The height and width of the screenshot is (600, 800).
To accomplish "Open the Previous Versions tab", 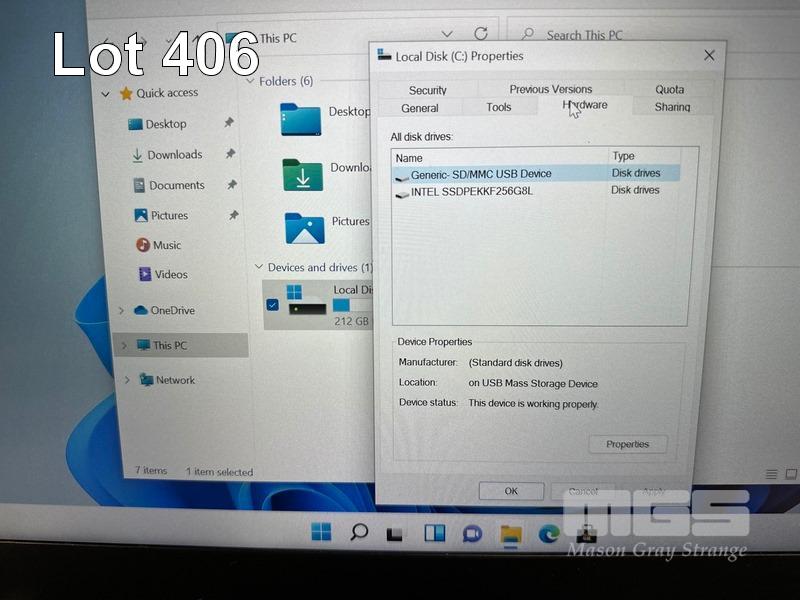I will [550, 90].
